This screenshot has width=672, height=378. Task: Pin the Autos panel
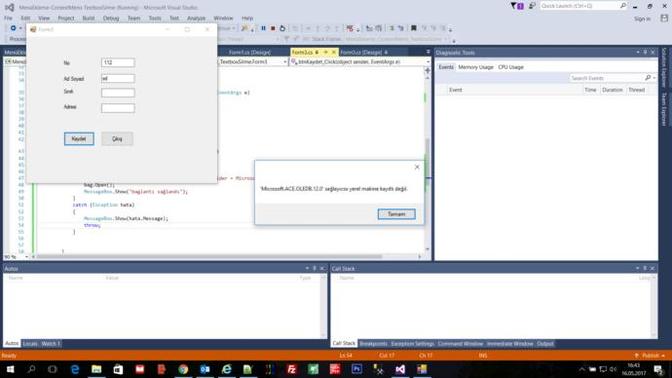(315, 268)
